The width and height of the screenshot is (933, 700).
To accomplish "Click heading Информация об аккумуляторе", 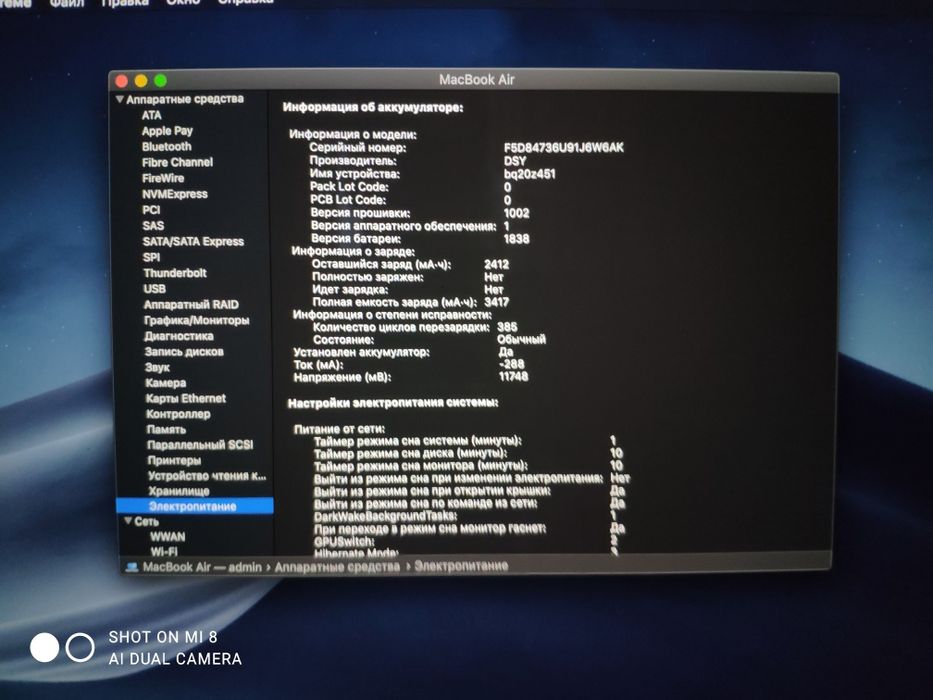I will pyautogui.click(x=373, y=108).
